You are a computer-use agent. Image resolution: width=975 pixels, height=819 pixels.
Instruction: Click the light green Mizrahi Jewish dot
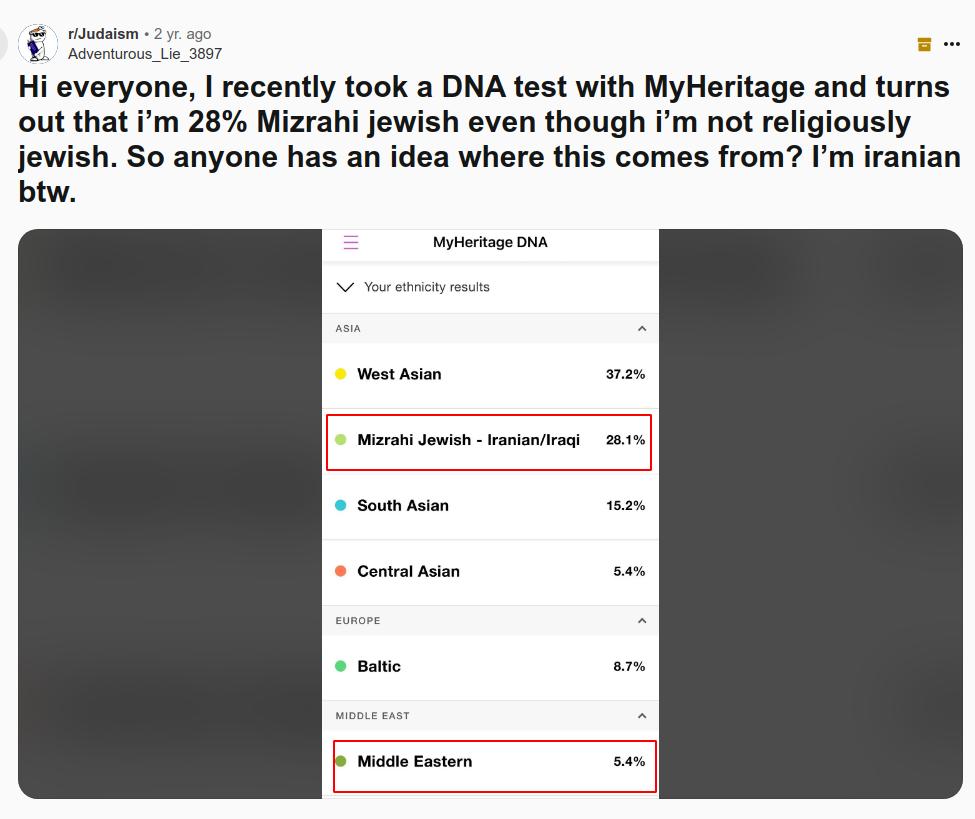click(x=340, y=440)
